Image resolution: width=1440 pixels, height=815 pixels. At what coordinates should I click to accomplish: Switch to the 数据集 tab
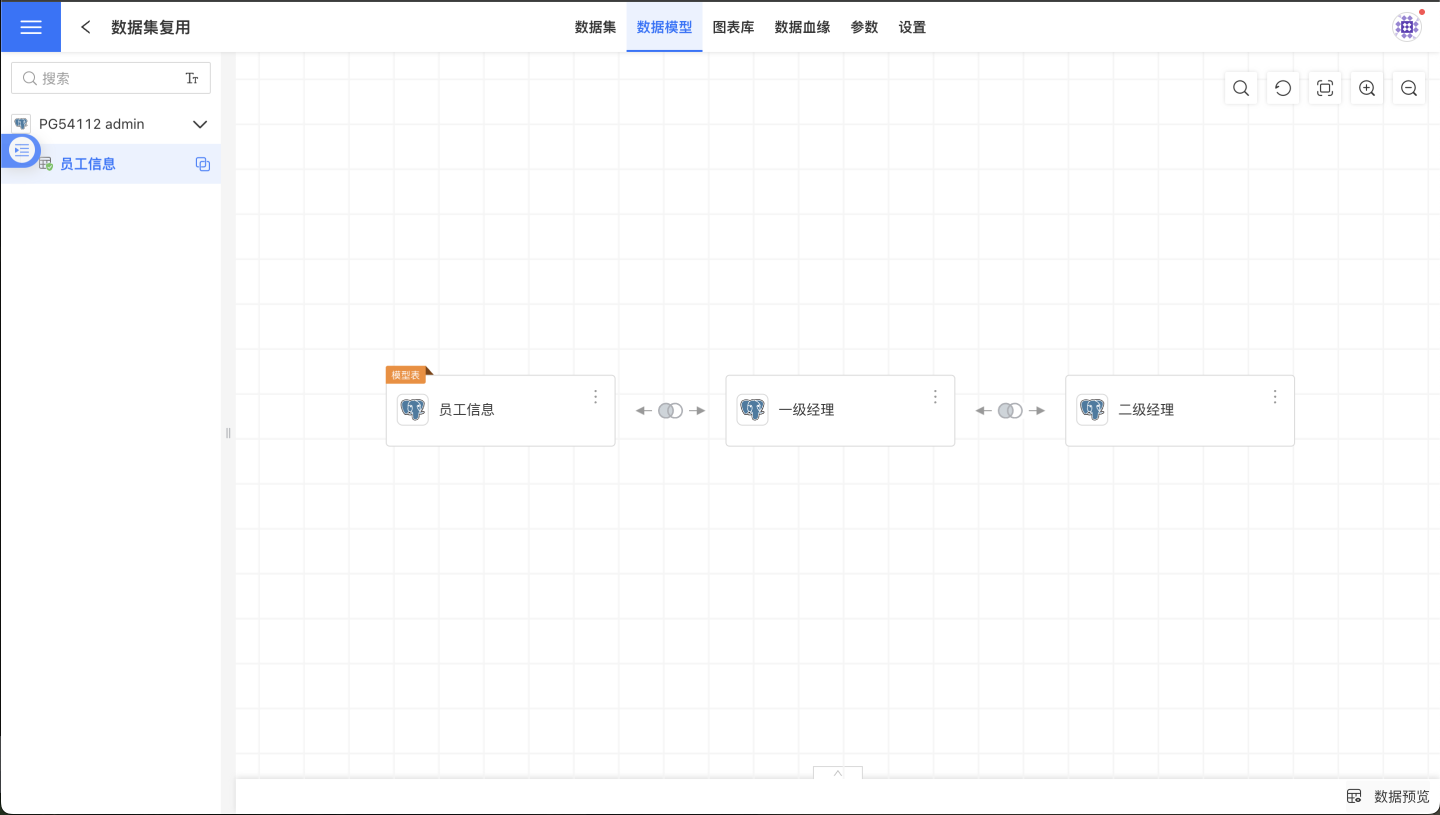595,27
